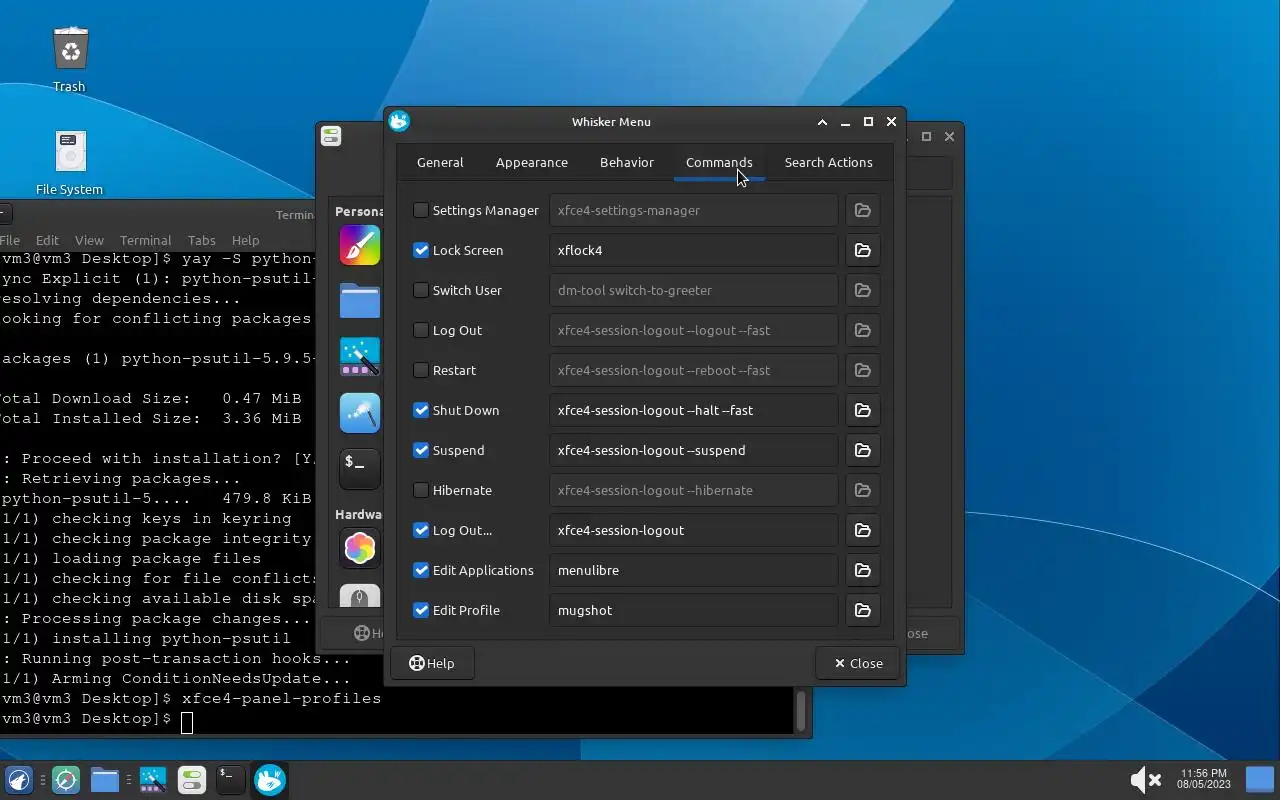Uncheck Shut Down checkbox
Image resolution: width=1280 pixels, height=800 pixels.
tap(421, 410)
